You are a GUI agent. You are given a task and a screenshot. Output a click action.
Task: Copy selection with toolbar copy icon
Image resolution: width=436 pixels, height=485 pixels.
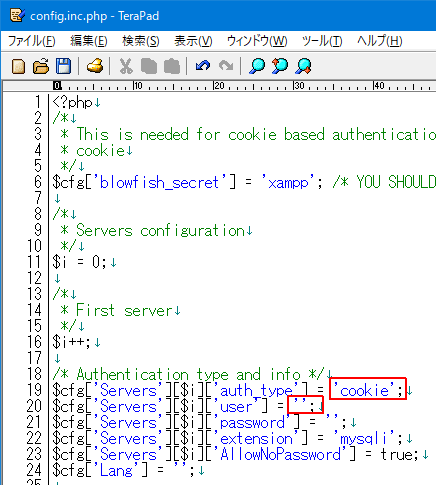coord(149,66)
